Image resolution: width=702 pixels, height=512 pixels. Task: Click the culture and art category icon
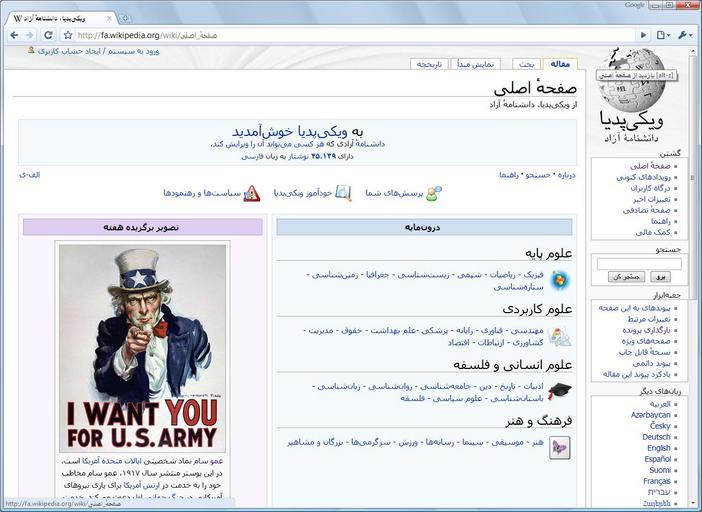pyautogui.click(x=560, y=448)
